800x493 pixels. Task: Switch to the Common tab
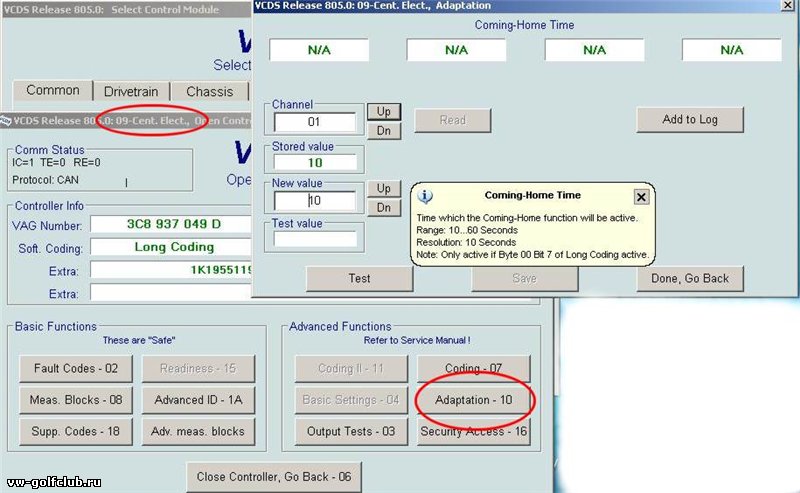pos(53,90)
